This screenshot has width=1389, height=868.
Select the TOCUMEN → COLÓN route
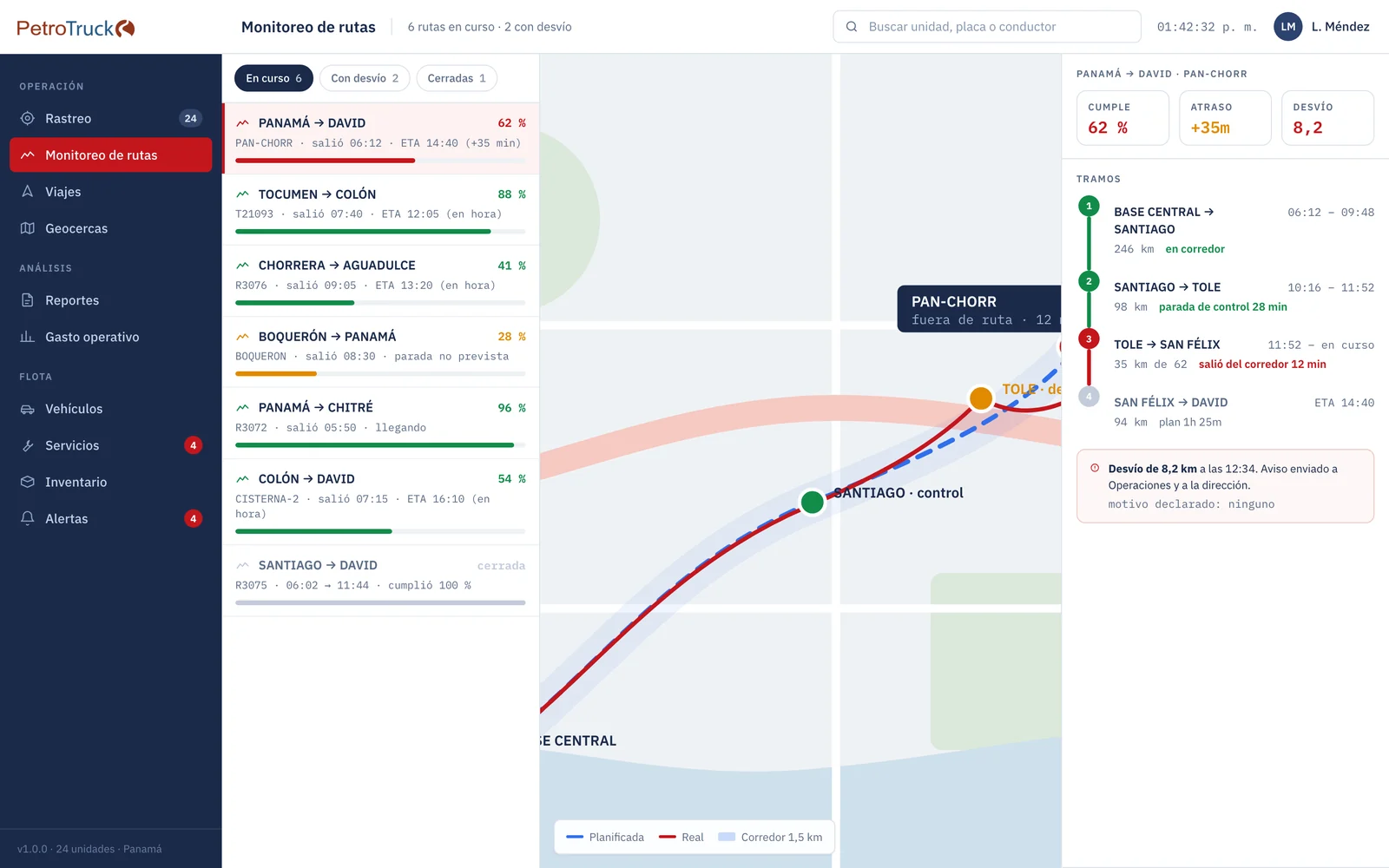[380, 210]
